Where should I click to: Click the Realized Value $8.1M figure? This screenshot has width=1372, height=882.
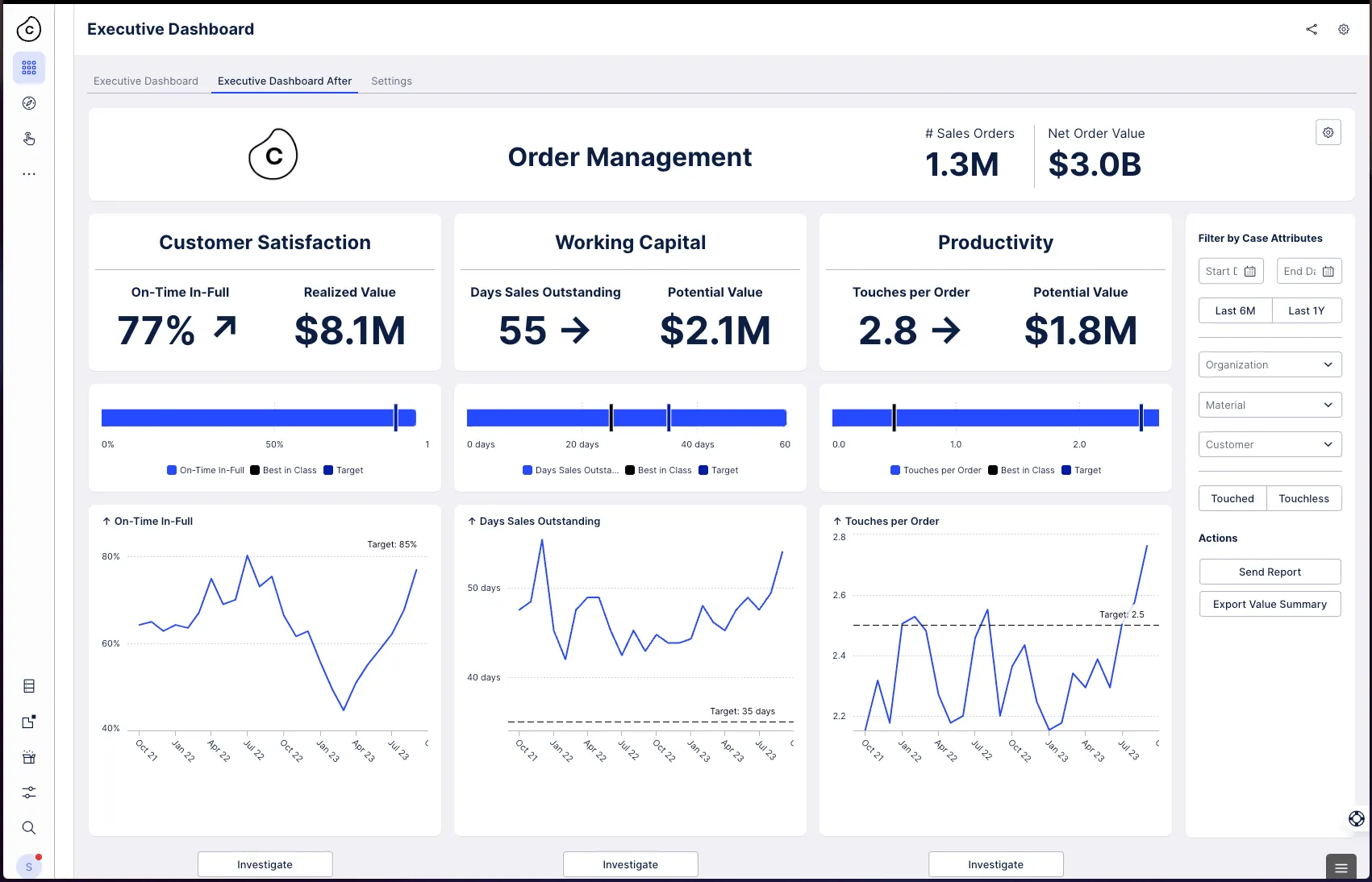click(350, 331)
